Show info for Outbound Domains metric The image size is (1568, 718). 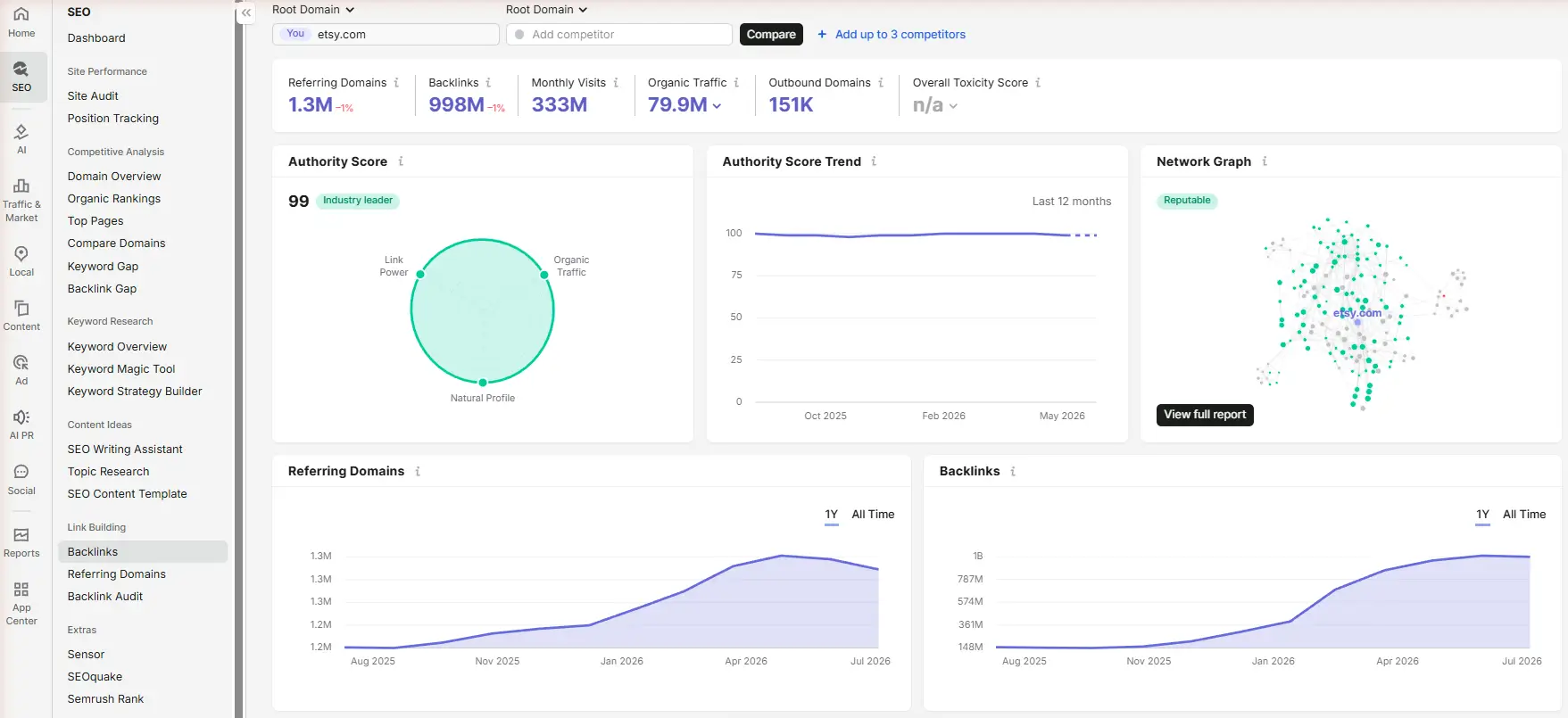coord(881,82)
